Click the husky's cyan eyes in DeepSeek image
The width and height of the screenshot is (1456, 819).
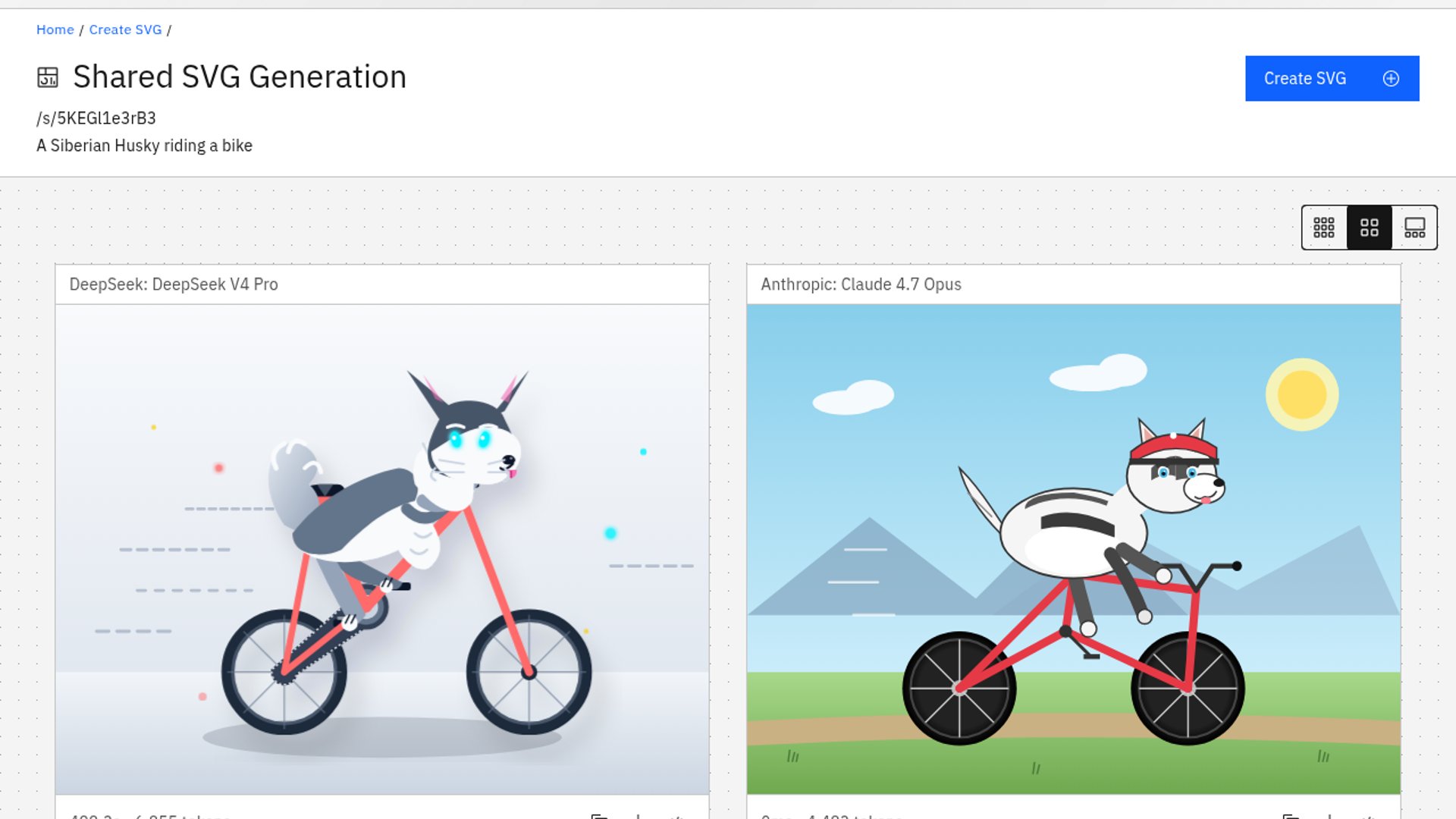(469, 438)
